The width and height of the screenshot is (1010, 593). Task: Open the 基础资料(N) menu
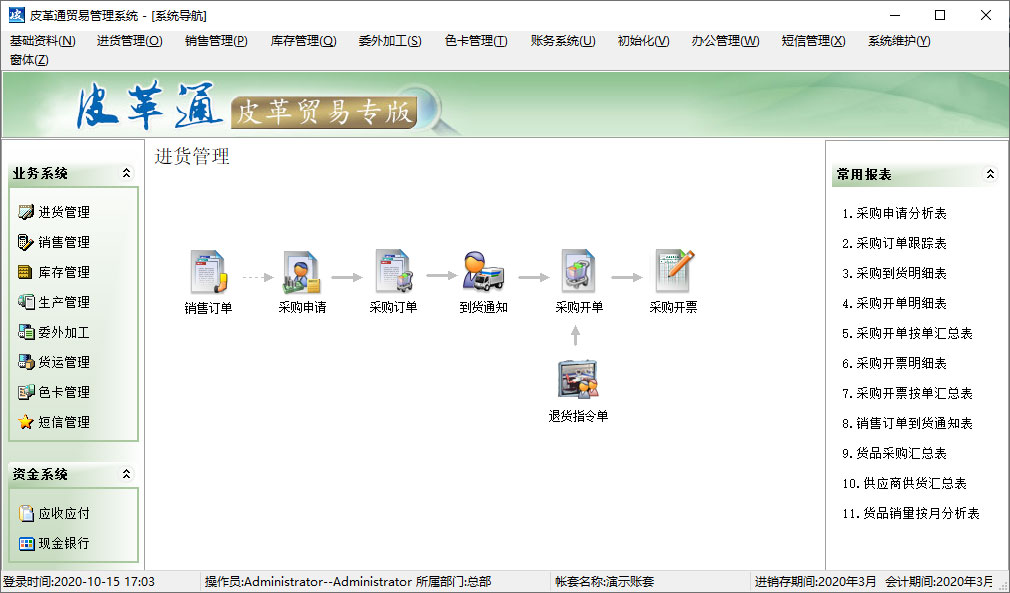pyautogui.click(x=43, y=41)
